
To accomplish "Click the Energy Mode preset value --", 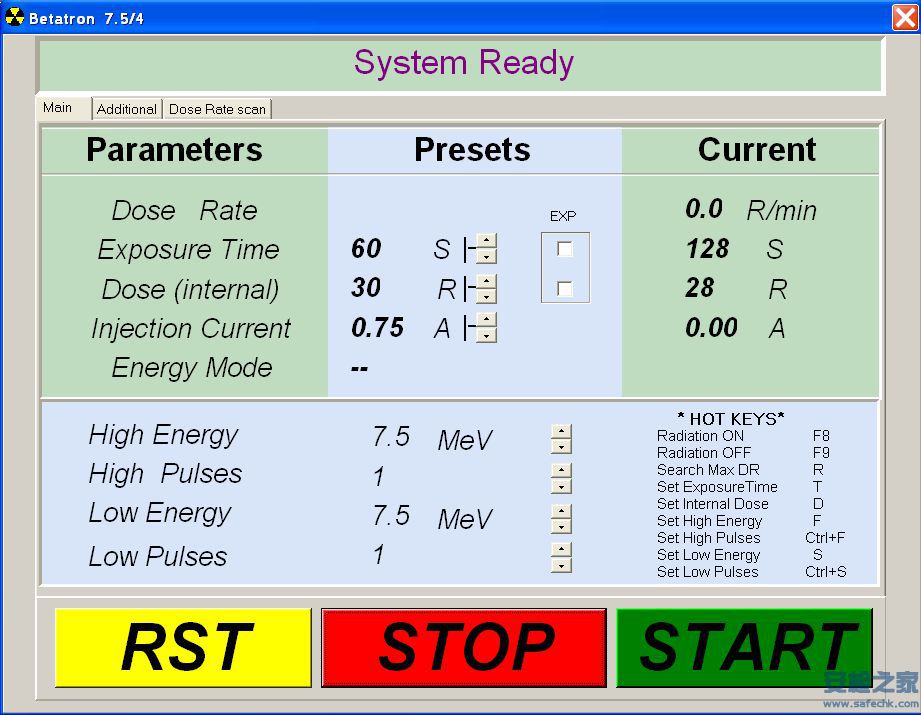I will tap(359, 368).
